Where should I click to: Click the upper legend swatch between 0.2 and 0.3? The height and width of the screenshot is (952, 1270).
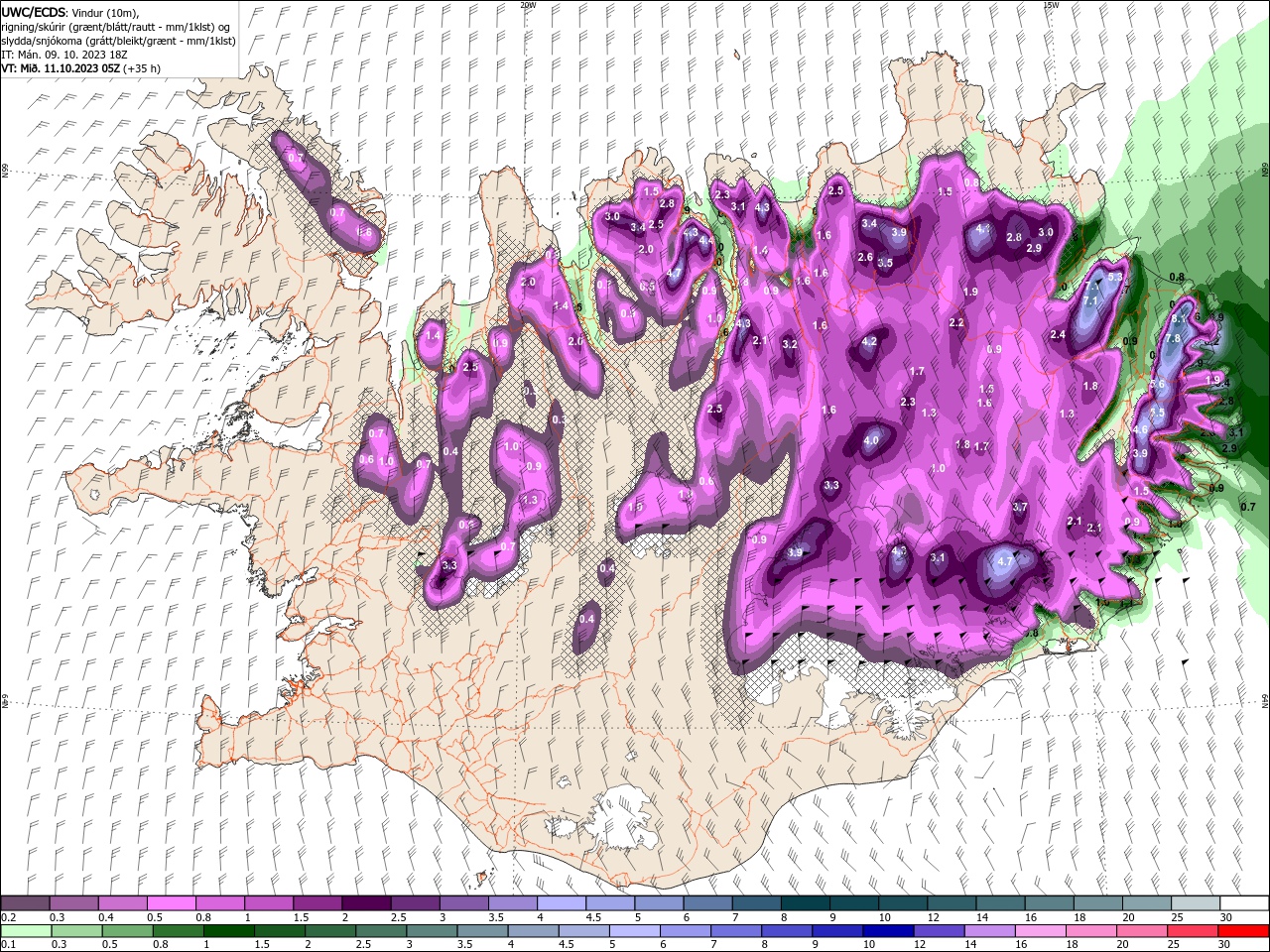[25, 903]
